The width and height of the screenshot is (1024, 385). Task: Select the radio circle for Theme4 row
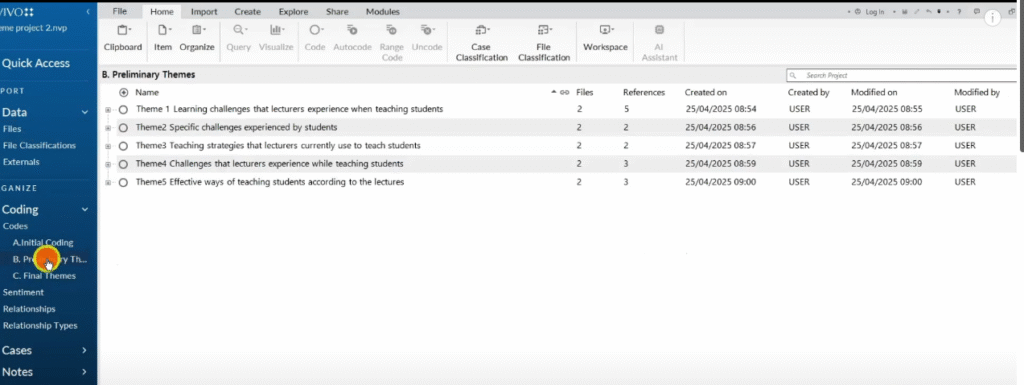[x=123, y=164]
